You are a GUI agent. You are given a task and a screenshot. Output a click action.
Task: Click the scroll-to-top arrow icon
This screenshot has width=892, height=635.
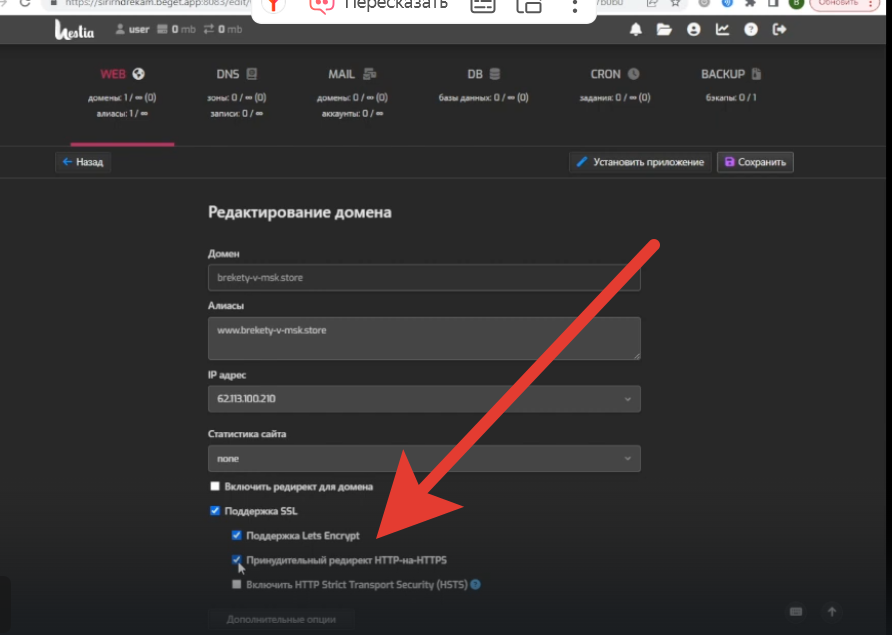click(x=831, y=611)
